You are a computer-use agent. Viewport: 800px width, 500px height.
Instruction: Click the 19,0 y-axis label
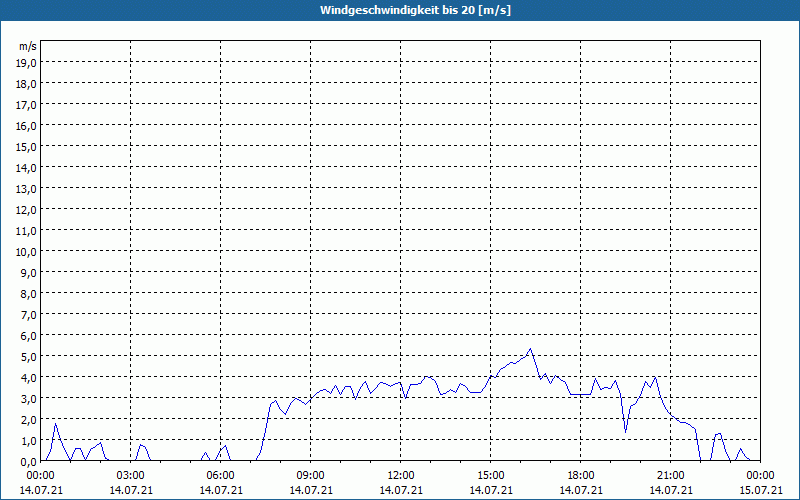coord(27,63)
